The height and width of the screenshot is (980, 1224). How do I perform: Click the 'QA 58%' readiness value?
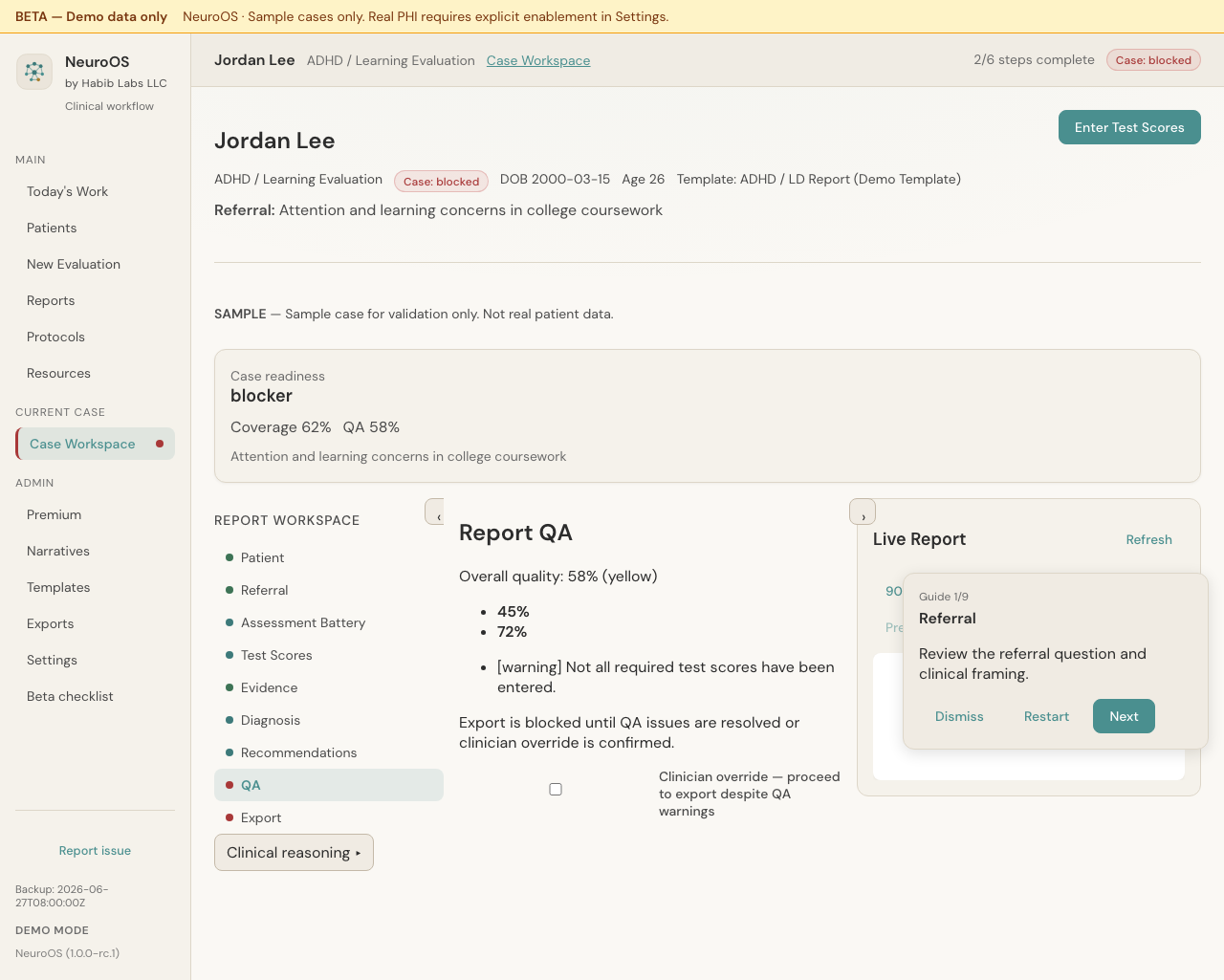click(371, 427)
